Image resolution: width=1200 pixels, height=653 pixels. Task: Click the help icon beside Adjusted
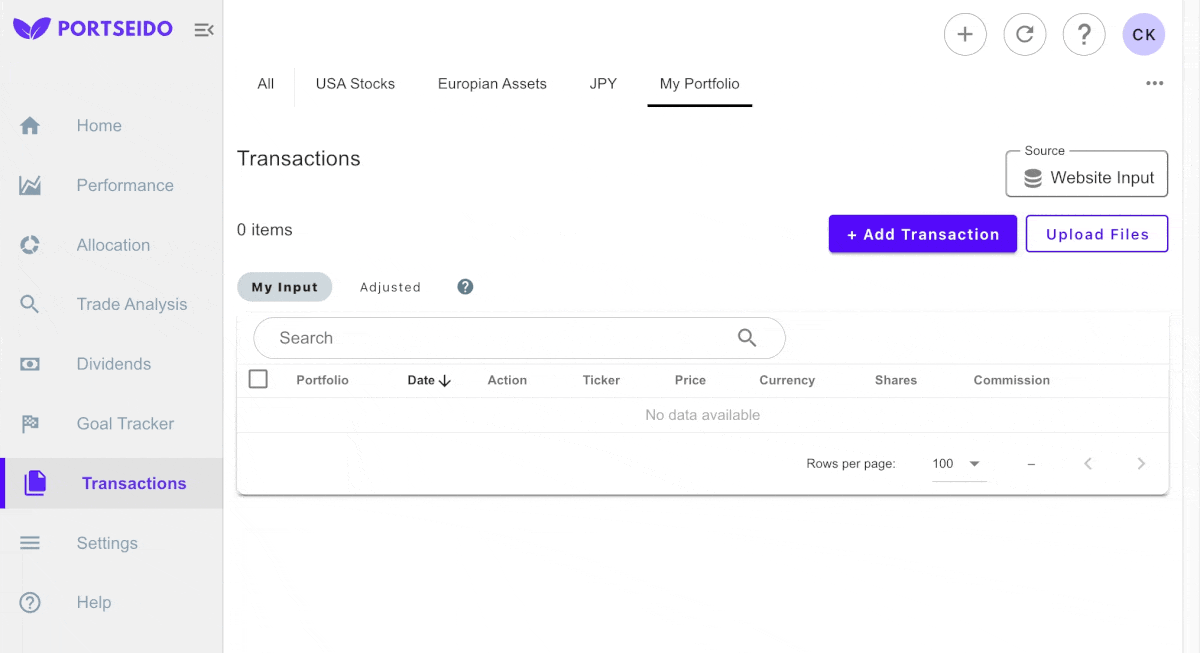click(465, 287)
